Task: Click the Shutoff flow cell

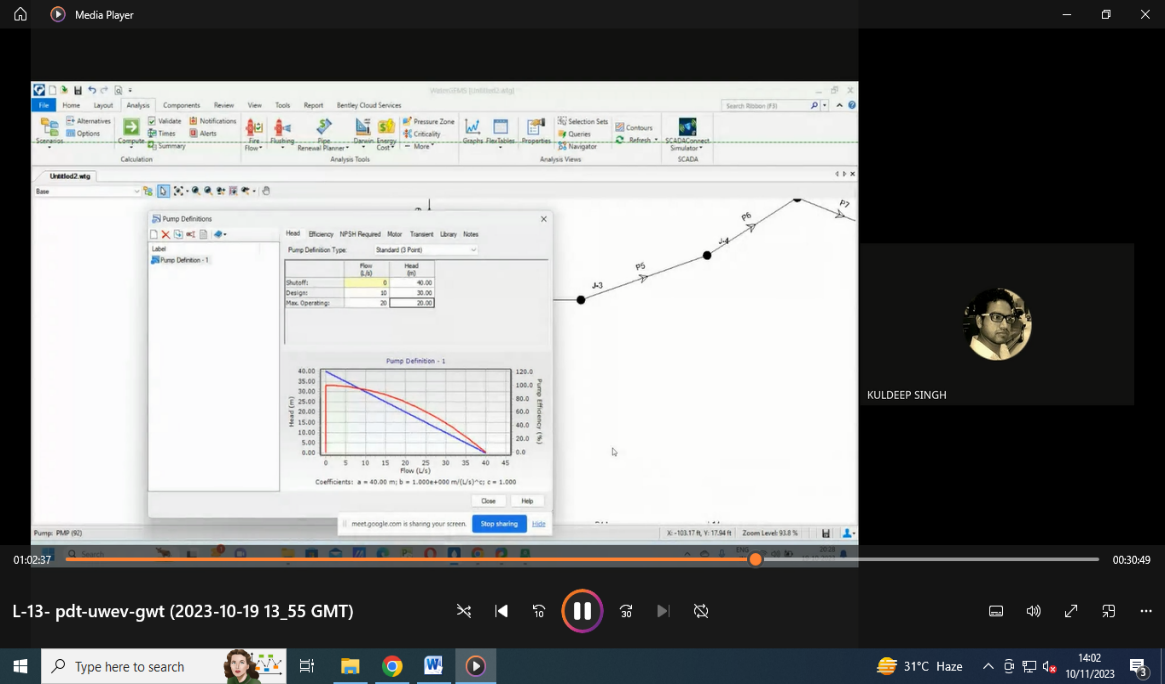Action: tap(366, 283)
